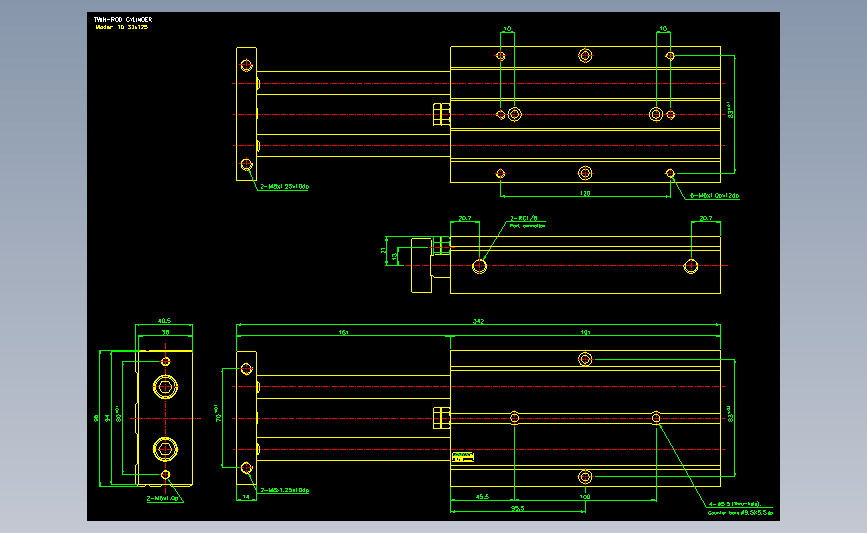Click the 342 overall length dimension
Image resolution: width=867 pixels, height=533 pixels.
pos(478,321)
